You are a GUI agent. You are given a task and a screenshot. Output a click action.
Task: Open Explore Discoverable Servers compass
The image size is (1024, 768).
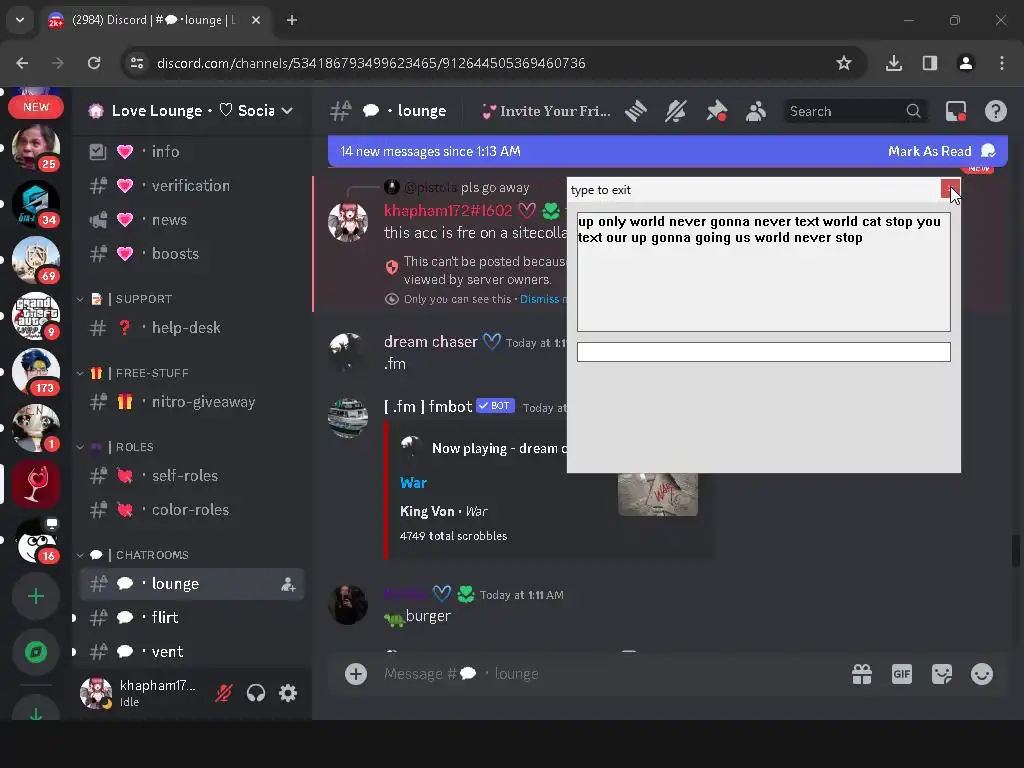[36, 652]
